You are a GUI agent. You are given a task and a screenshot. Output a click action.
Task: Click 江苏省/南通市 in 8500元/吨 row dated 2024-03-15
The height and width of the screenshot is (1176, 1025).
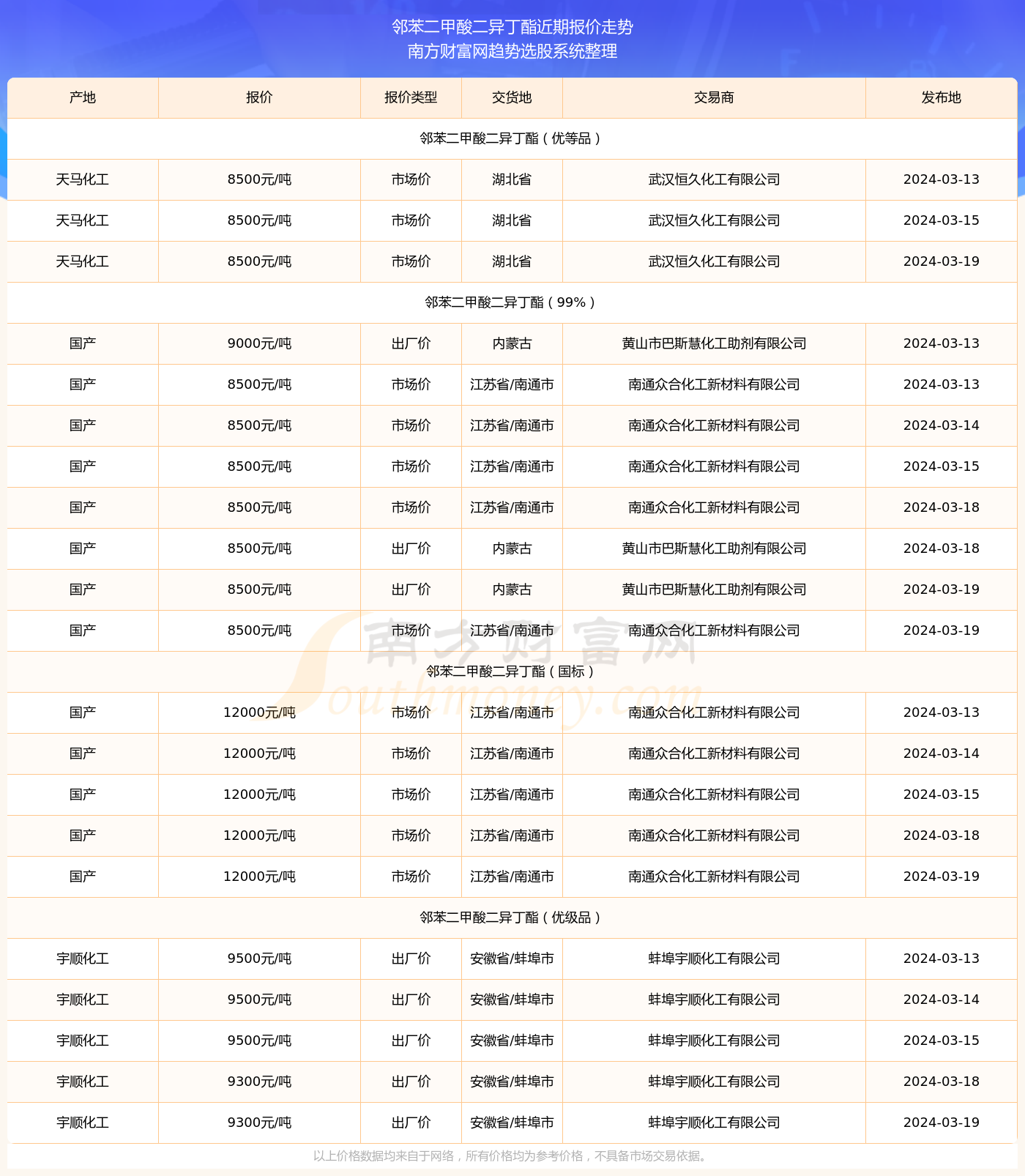512,466
